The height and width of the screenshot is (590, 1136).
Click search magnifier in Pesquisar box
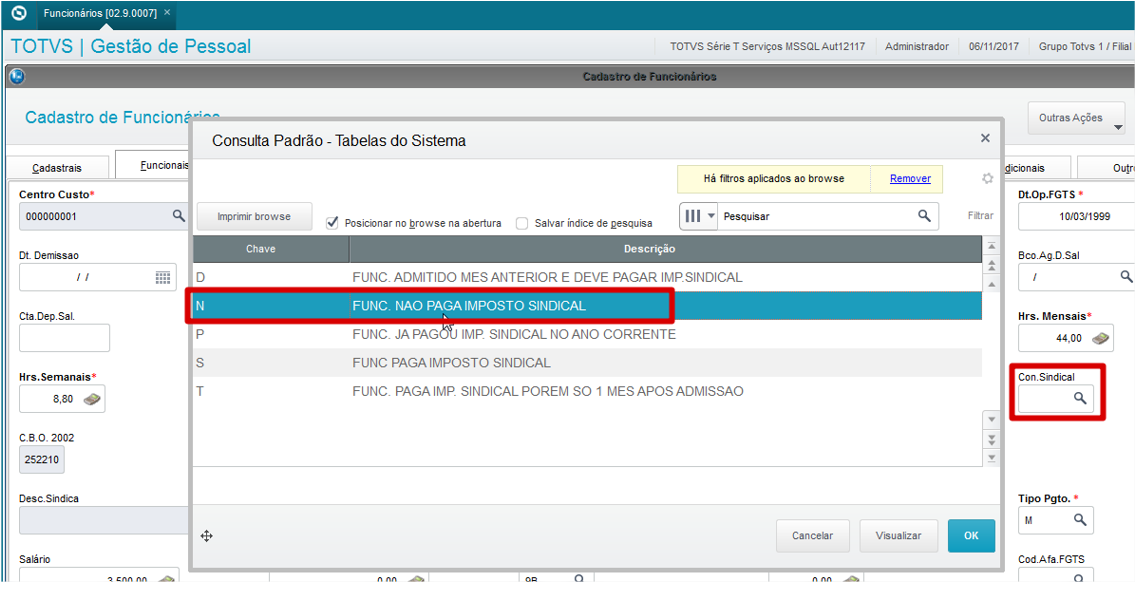[924, 216]
